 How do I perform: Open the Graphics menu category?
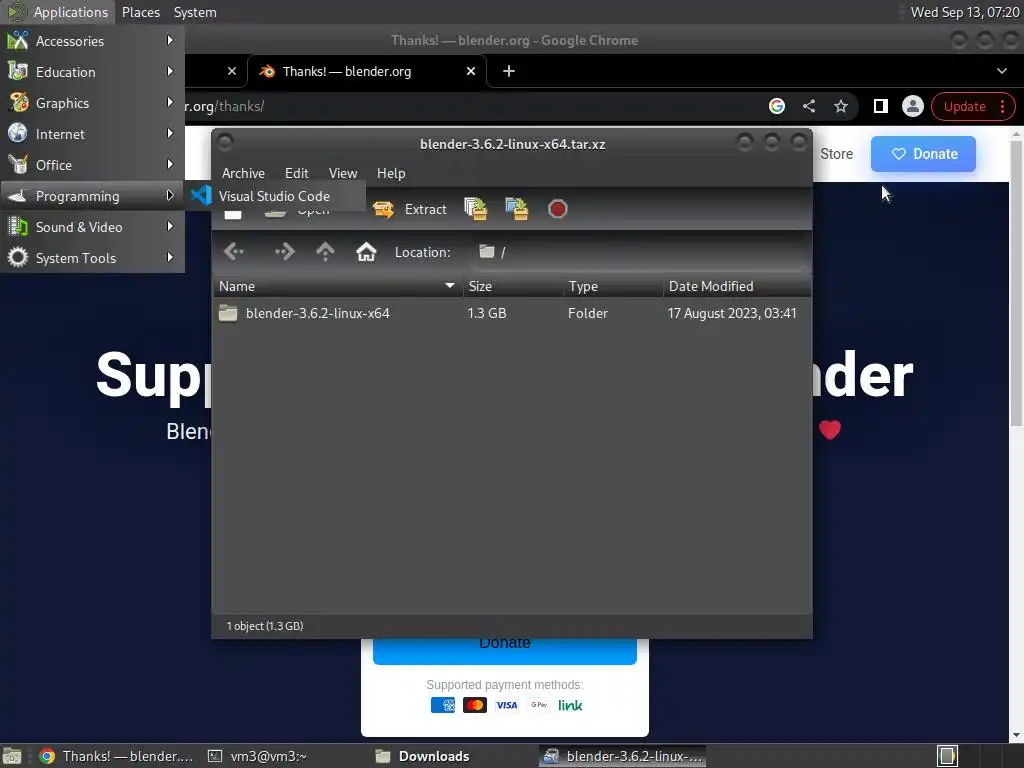[x=92, y=103]
